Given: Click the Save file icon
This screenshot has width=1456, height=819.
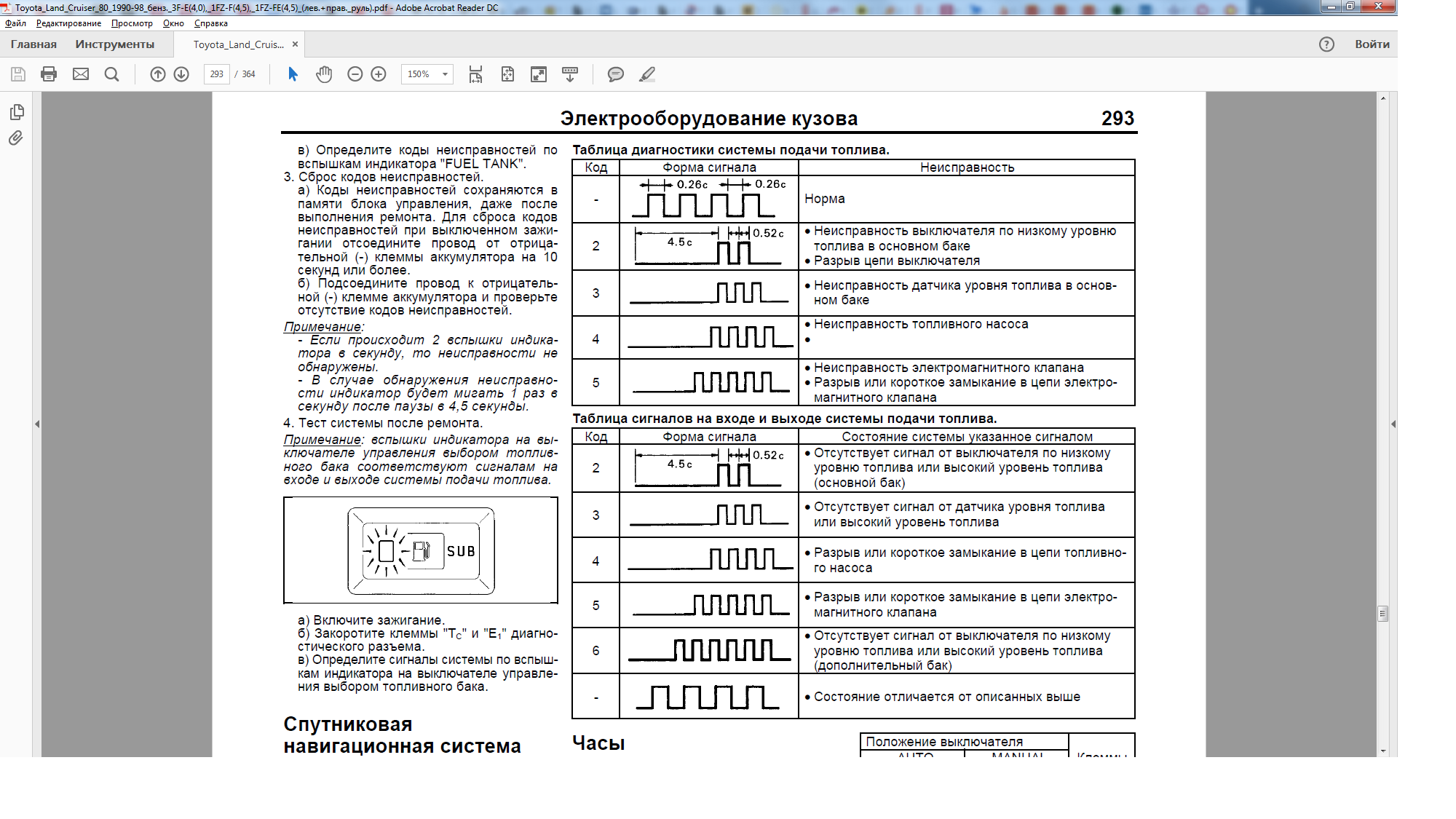Looking at the screenshot, I should (x=18, y=74).
